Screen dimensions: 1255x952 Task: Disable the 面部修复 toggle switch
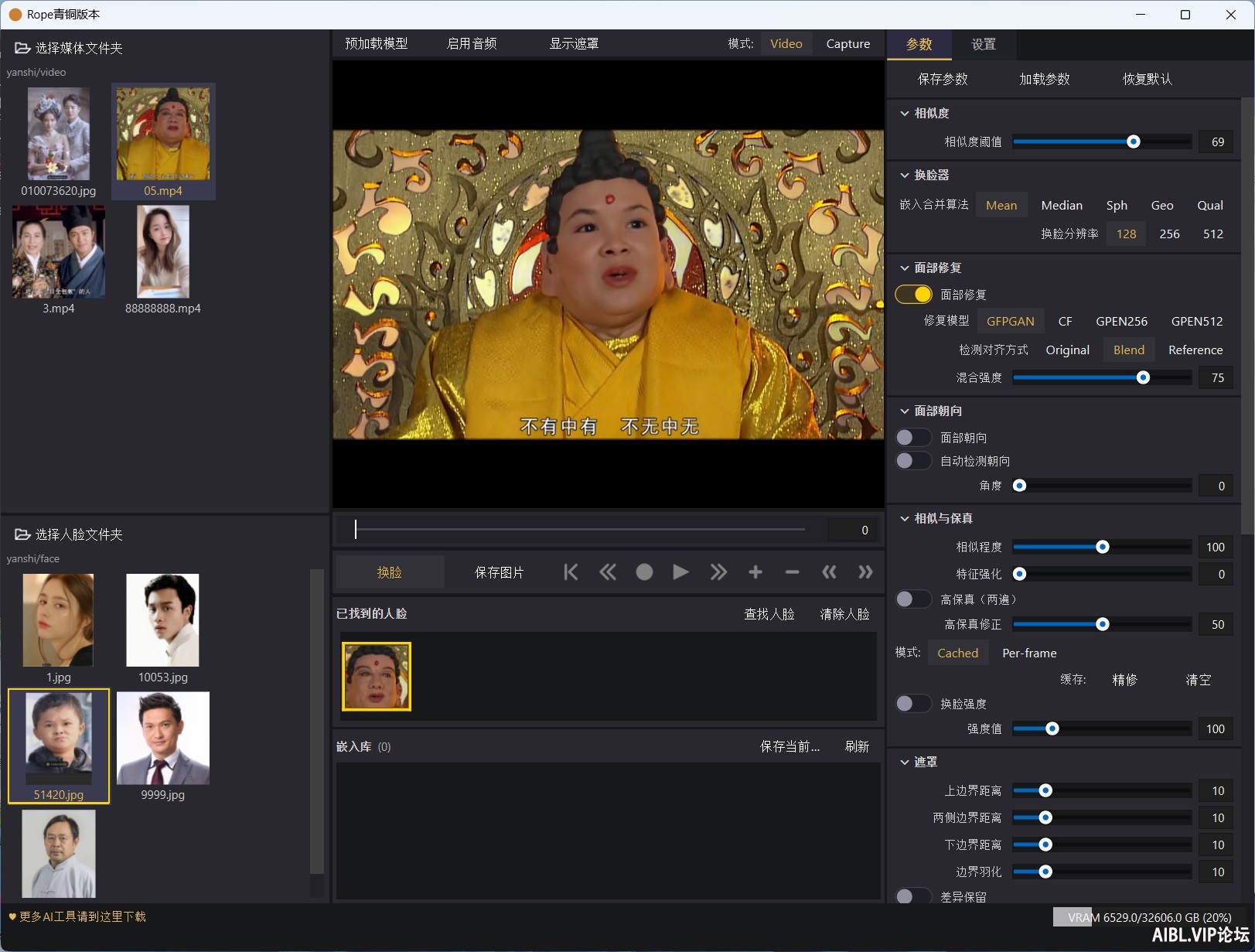[913, 295]
